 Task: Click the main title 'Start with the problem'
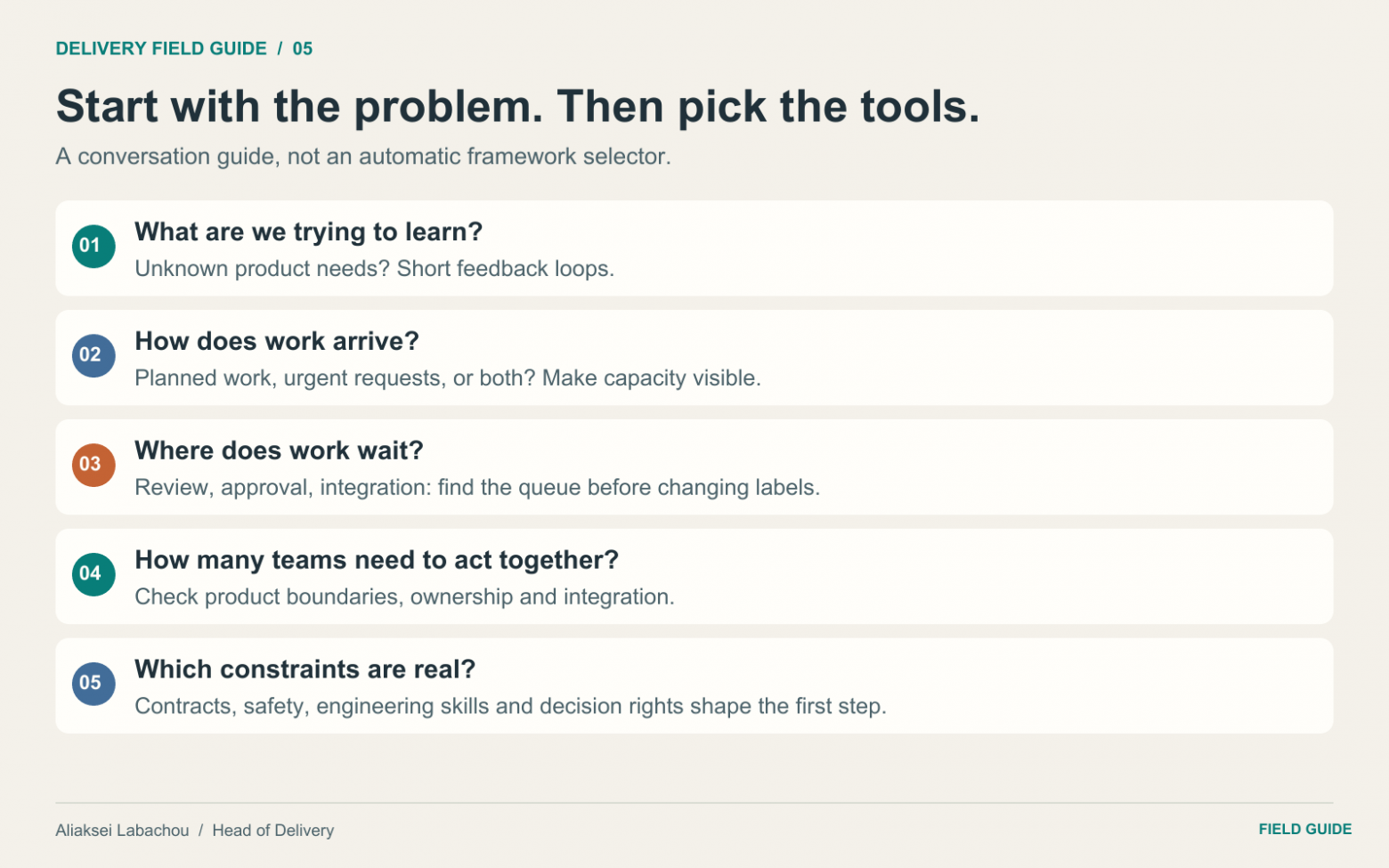517,107
